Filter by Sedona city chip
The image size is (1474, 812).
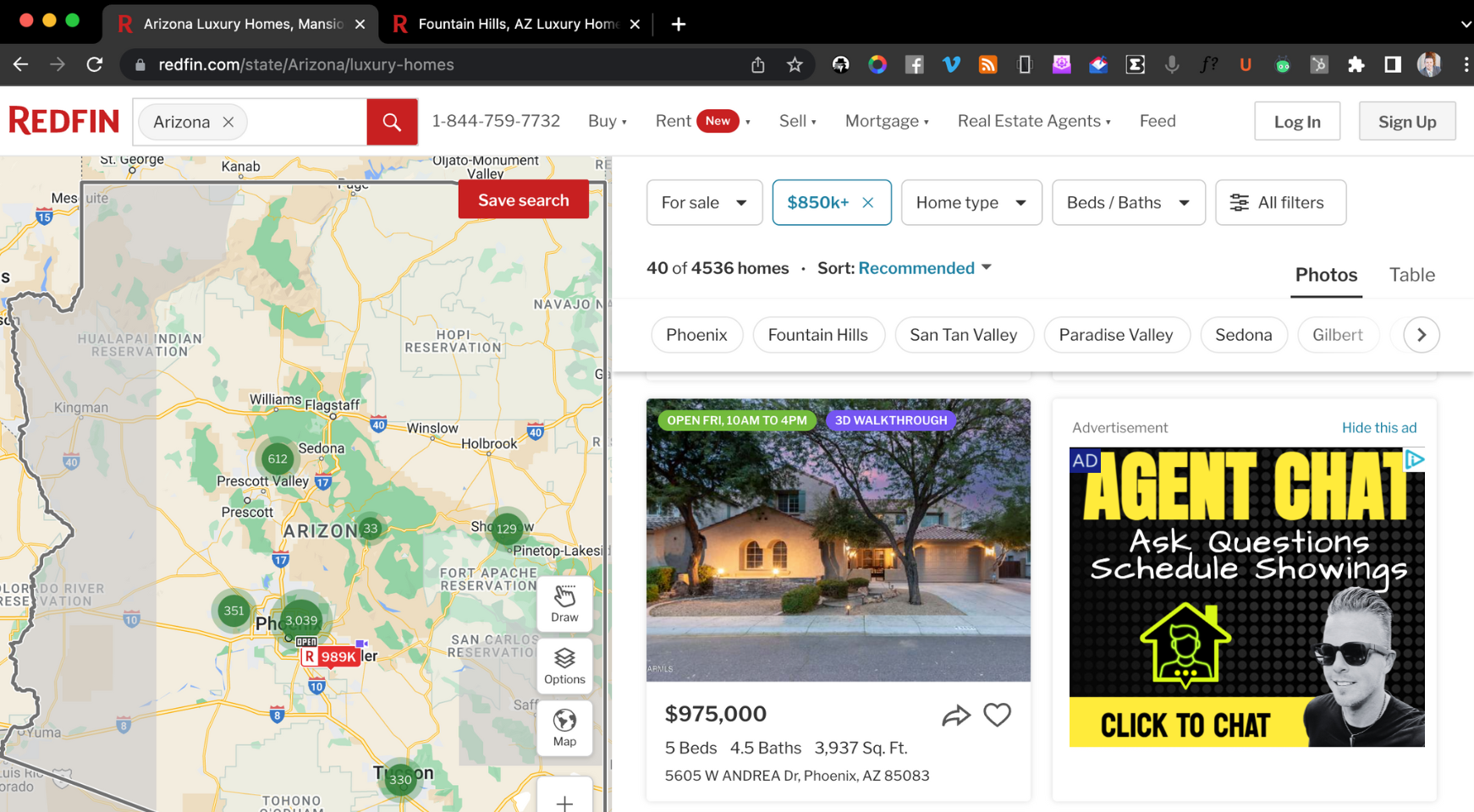[x=1243, y=335]
